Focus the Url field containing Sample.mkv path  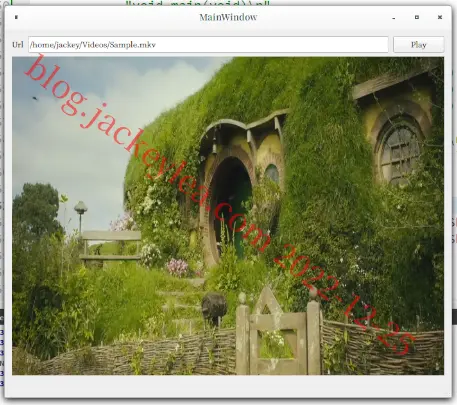click(208, 45)
